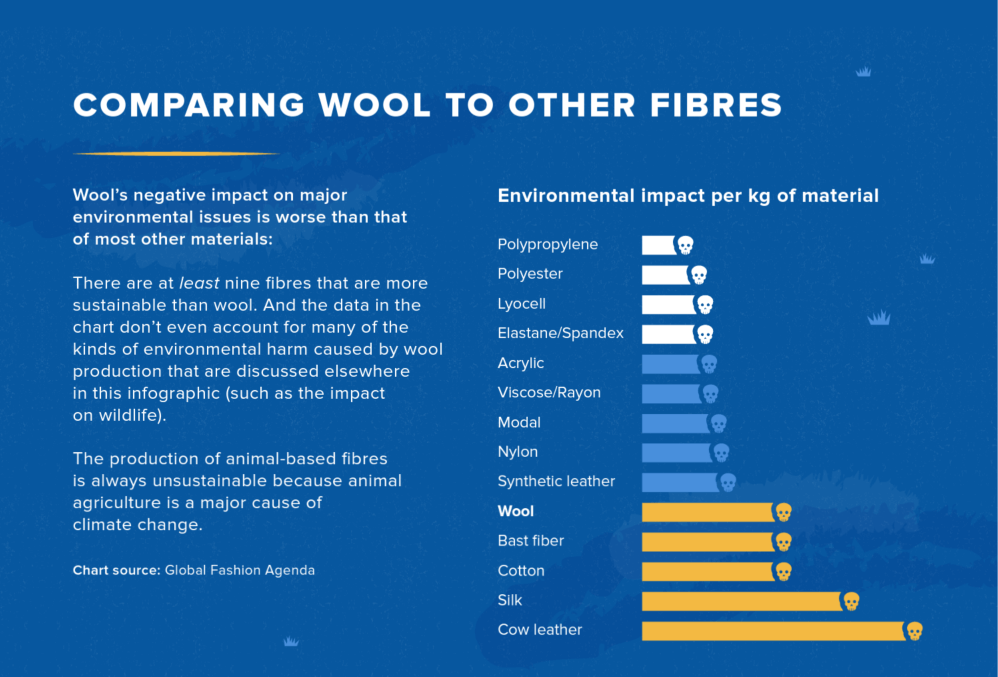Screen dimensions: 998x677
Task: Click the grass tuft icon near Elastane row
Action: point(879,317)
